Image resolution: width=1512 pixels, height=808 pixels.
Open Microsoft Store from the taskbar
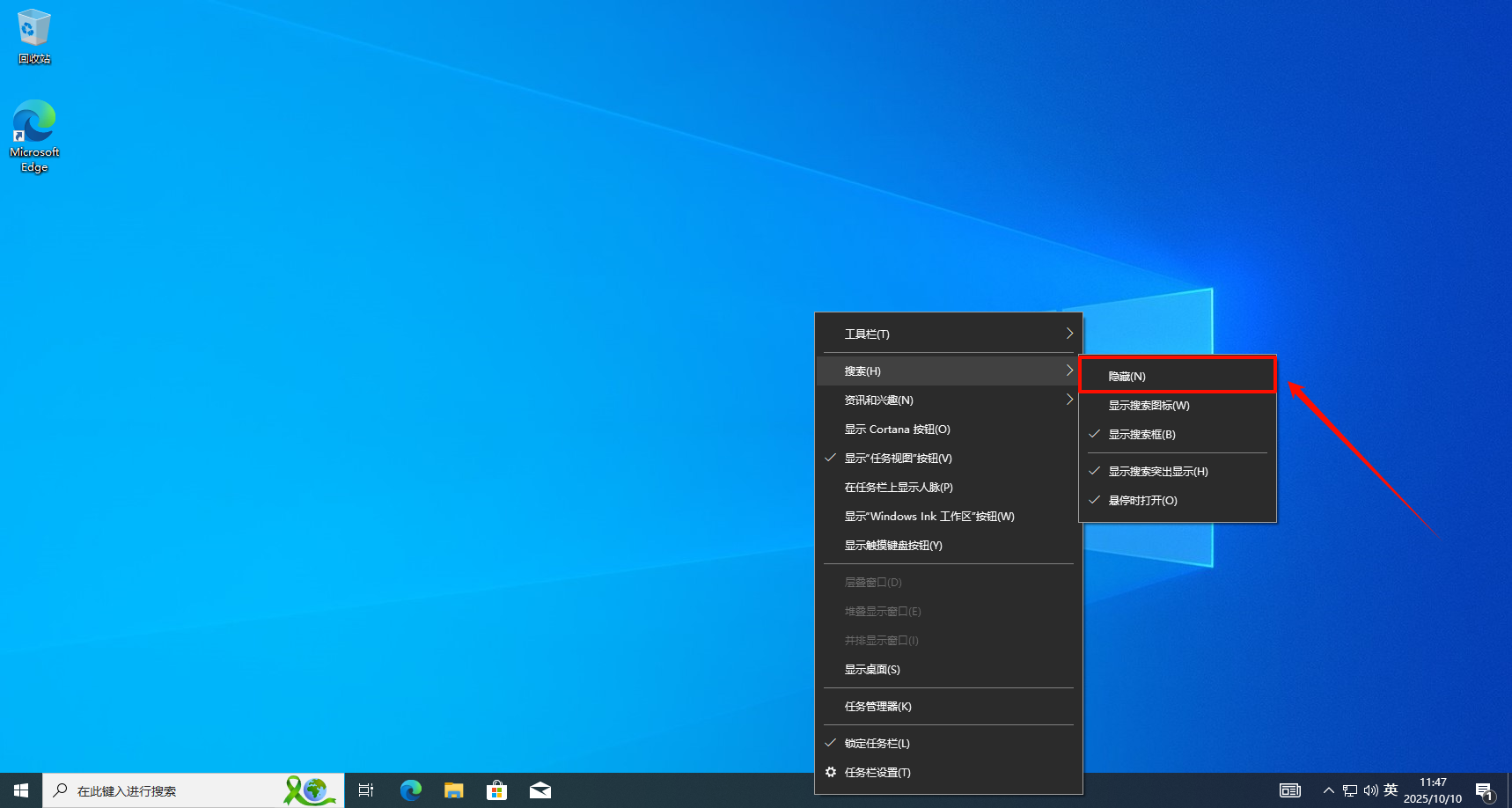pyautogui.click(x=496, y=790)
